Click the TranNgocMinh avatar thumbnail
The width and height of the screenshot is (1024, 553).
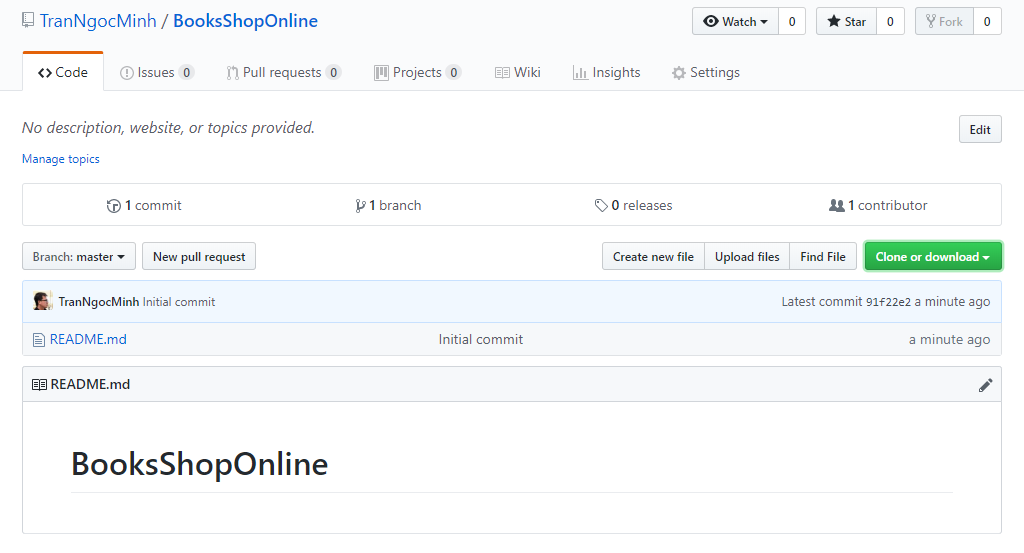point(42,301)
